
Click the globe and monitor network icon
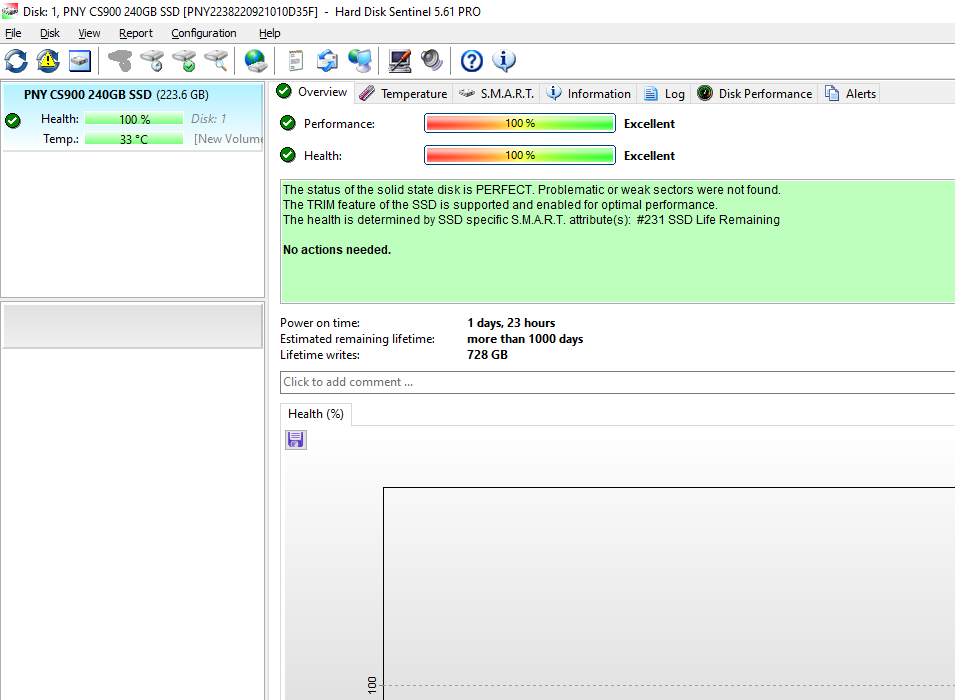360,61
